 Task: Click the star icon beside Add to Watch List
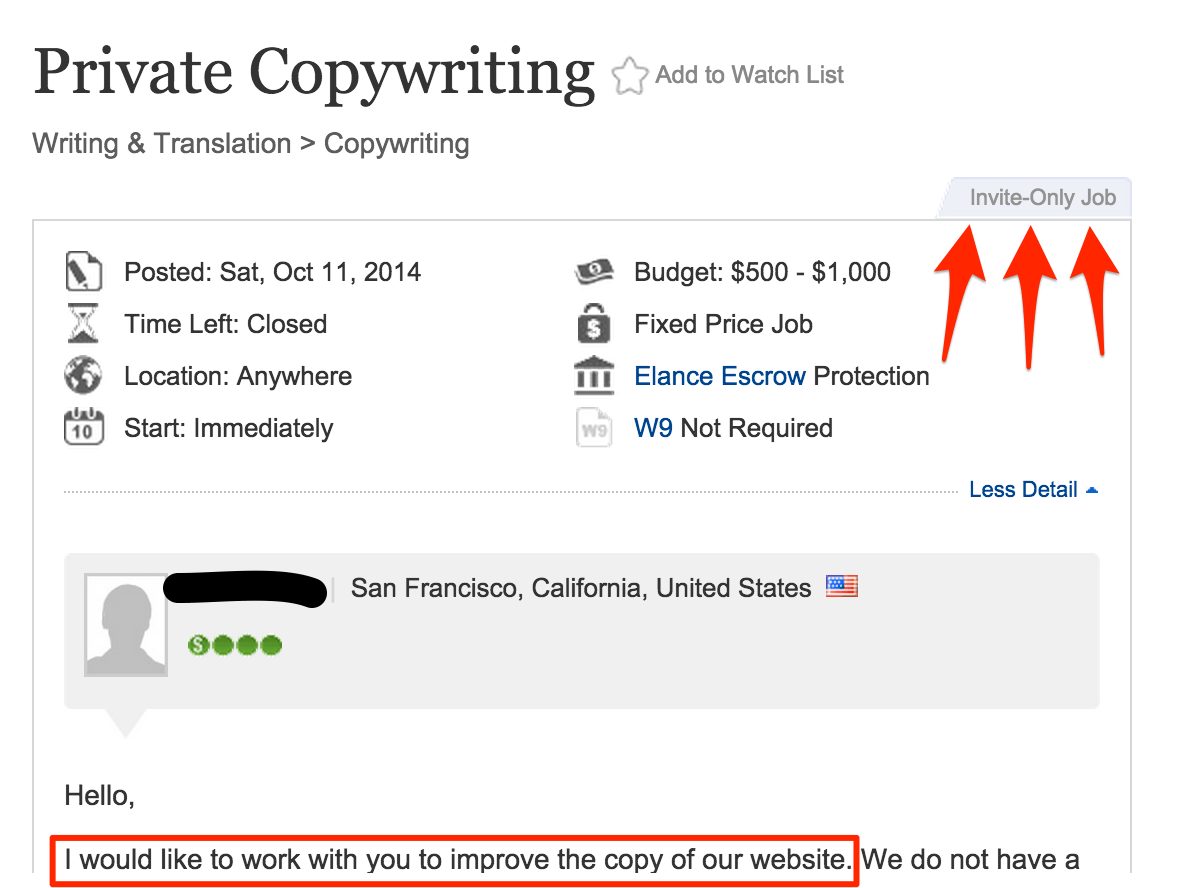(x=629, y=76)
